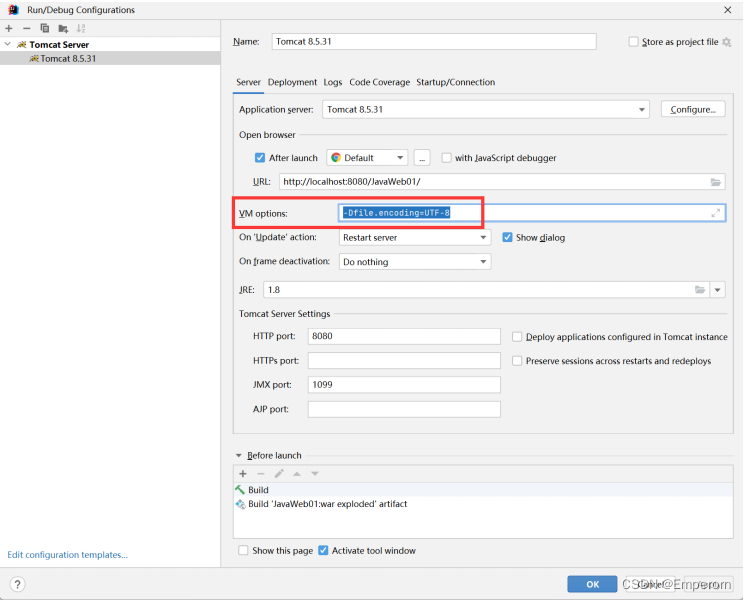746x601 pixels.
Task: Switch to the Server tab
Action: point(248,82)
